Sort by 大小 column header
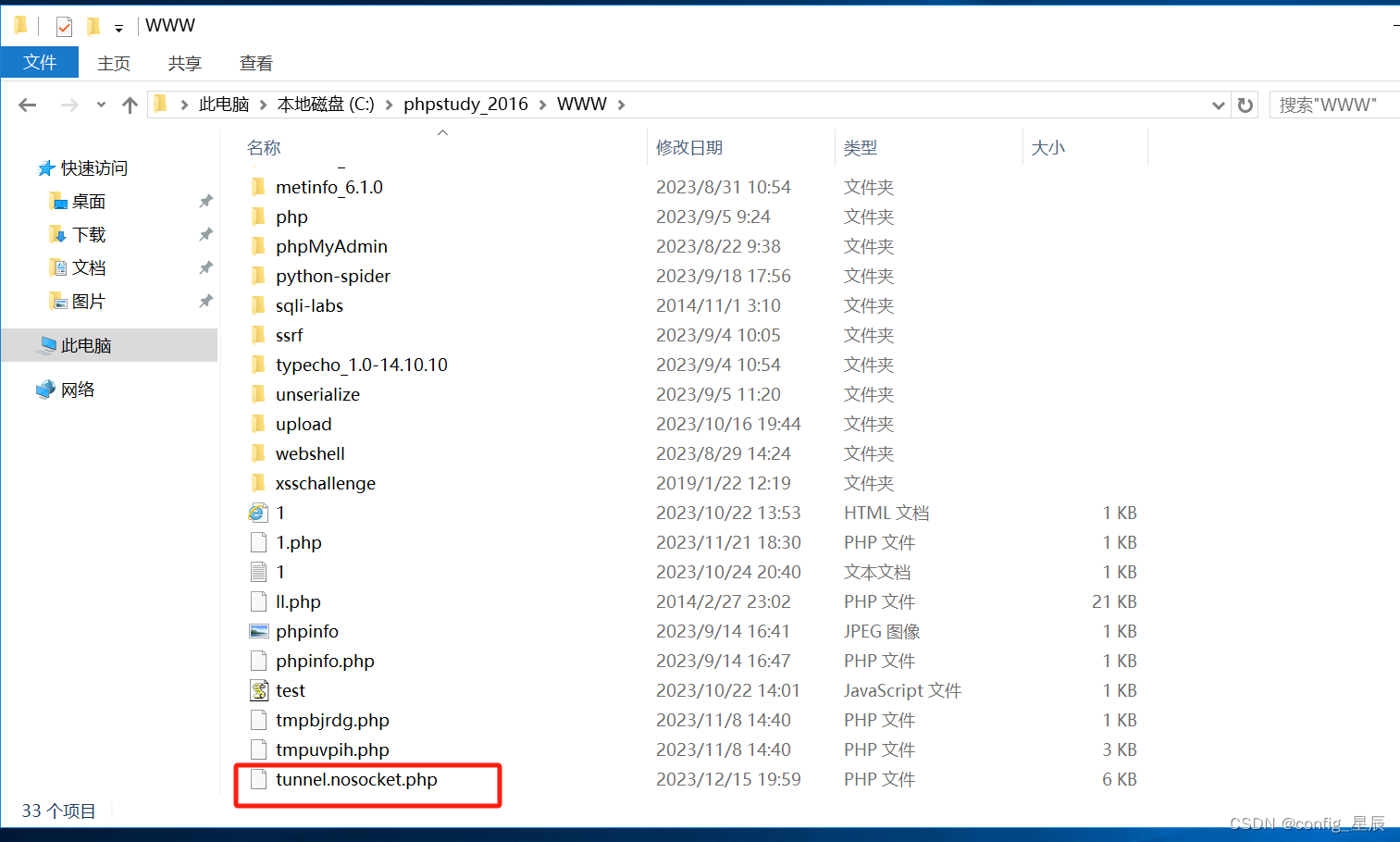Viewport: 1400px width, 842px height. coord(1048,148)
